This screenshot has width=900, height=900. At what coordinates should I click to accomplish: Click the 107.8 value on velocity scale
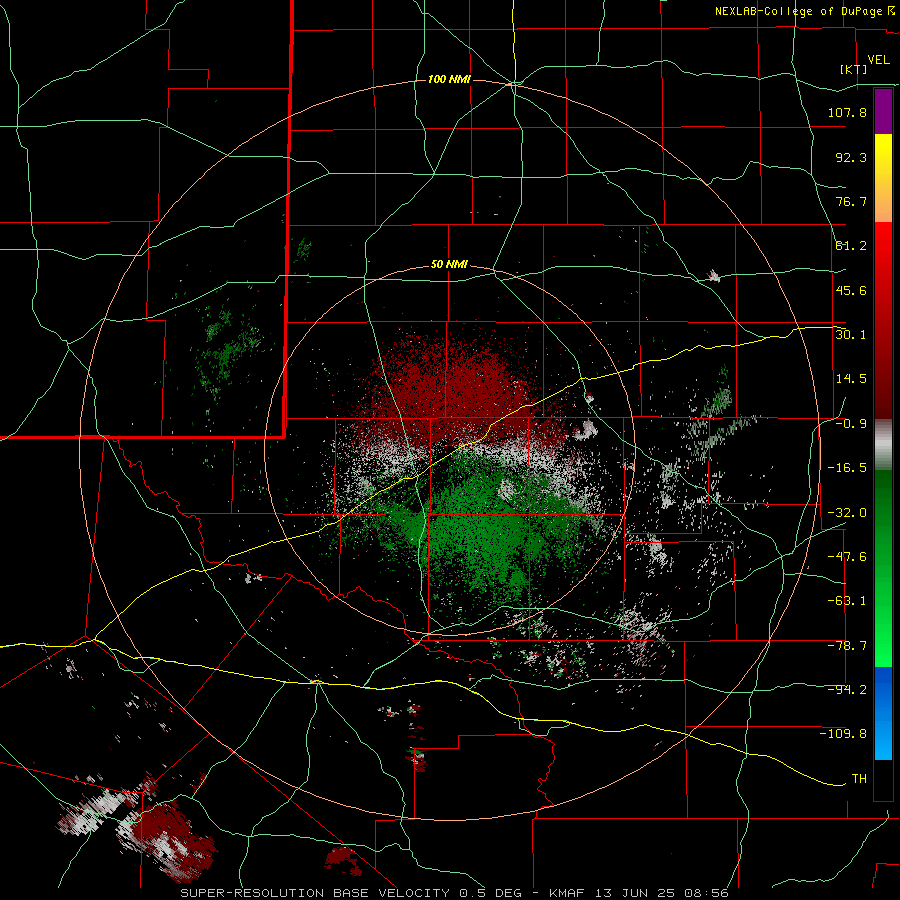(x=847, y=112)
